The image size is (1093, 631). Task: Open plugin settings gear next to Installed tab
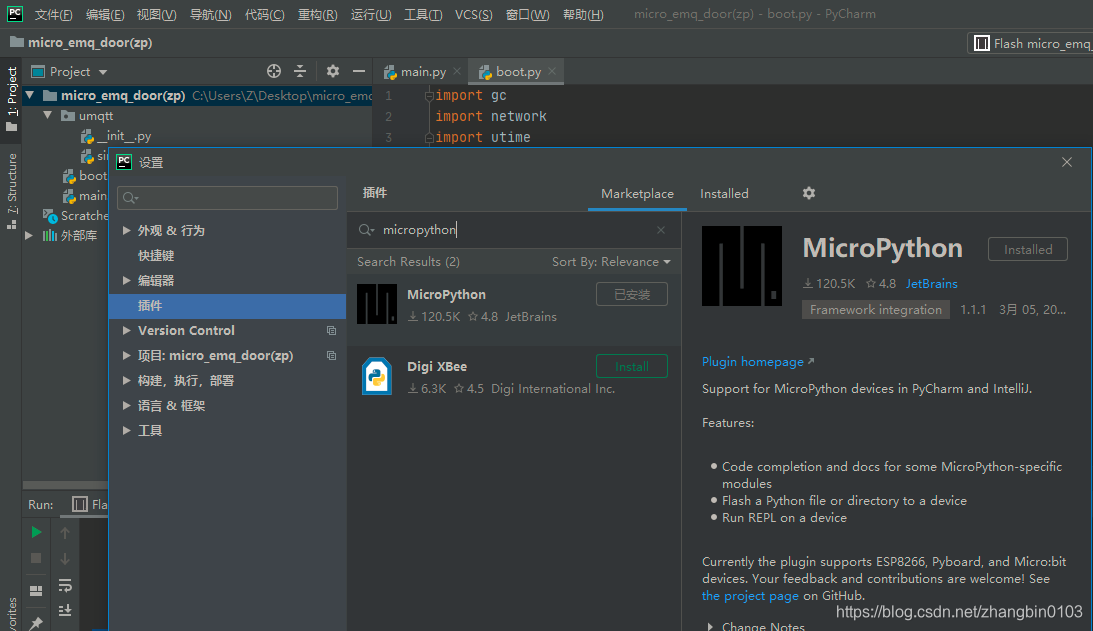point(809,193)
